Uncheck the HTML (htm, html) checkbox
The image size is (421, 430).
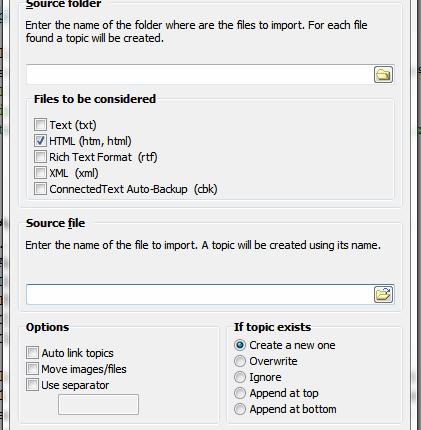pos(40,141)
